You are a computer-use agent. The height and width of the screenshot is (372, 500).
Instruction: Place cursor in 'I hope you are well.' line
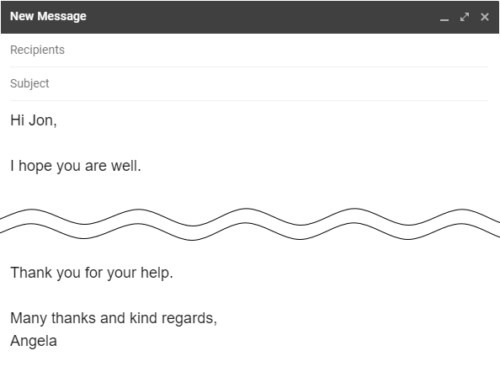(x=76, y=166)
